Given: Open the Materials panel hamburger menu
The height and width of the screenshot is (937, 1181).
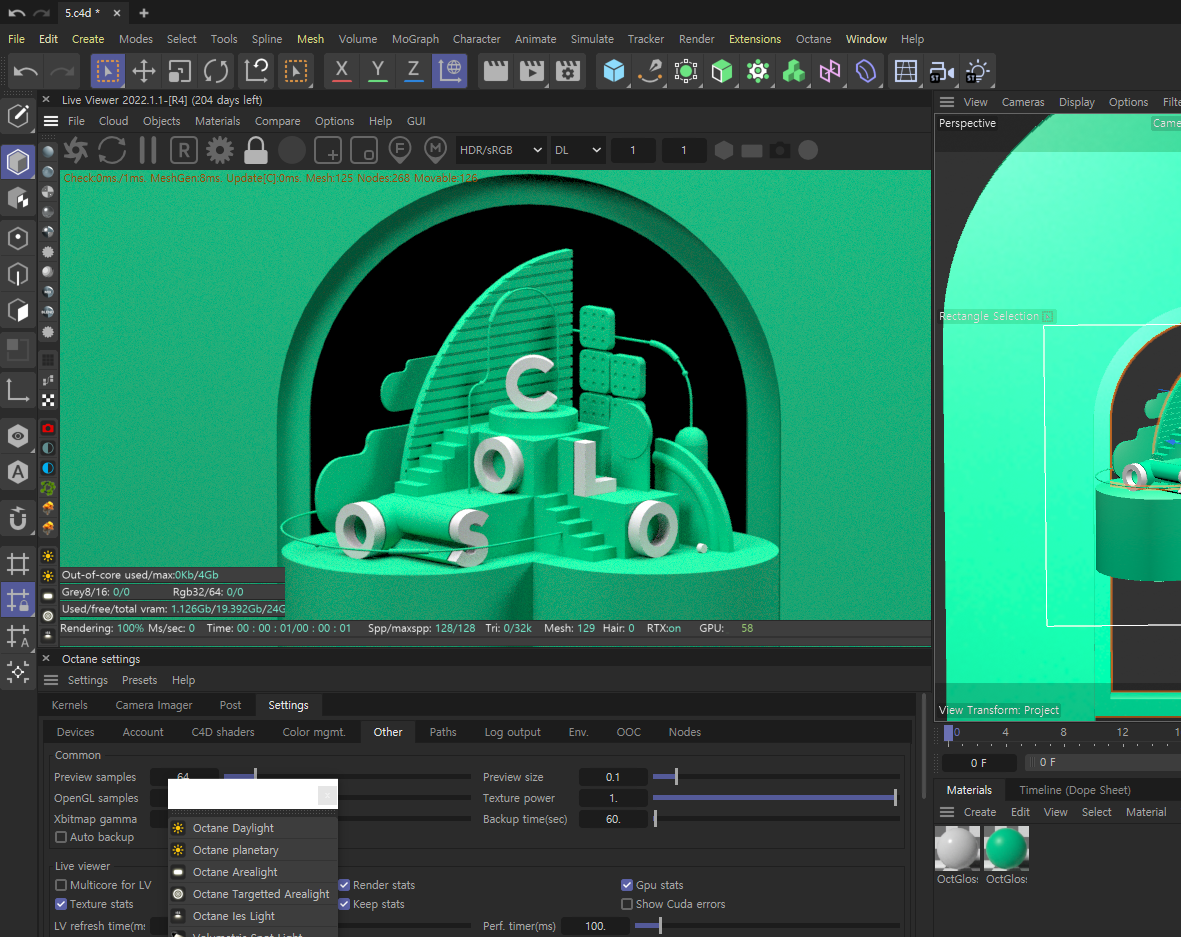Looking at the screenshot, I should coord(947,812).
